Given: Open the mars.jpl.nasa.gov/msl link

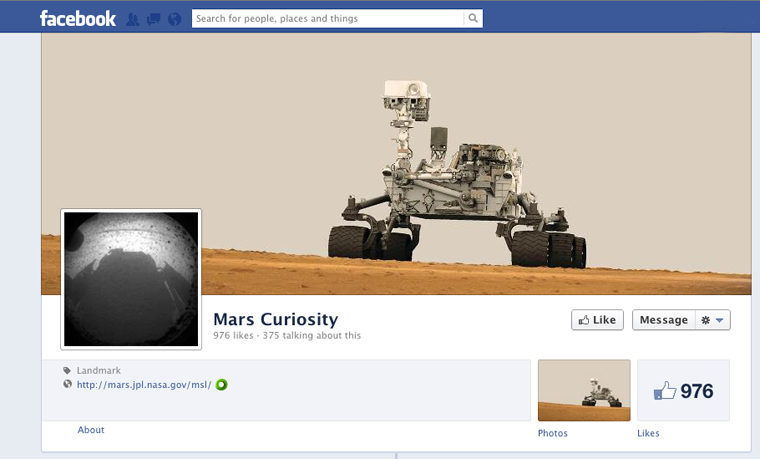Looking at the screenshot, I should pyautogui.click(x=144, y=385).
